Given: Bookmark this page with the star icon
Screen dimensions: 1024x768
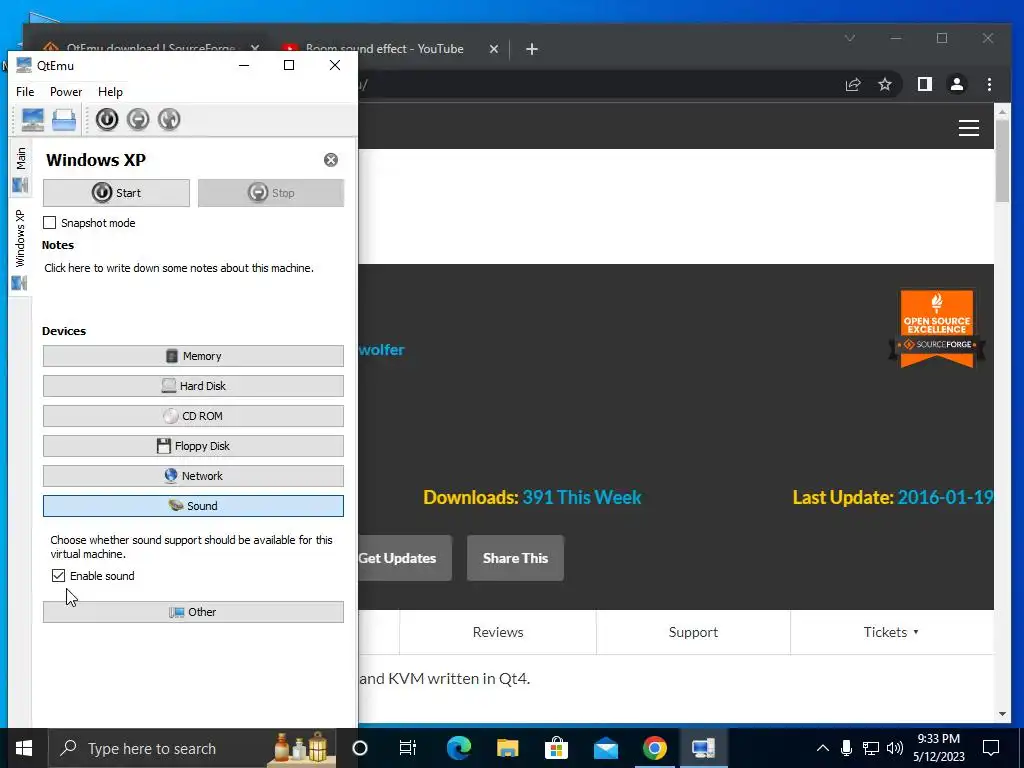Looking at the screenshot, I should (x=885, y=84).
